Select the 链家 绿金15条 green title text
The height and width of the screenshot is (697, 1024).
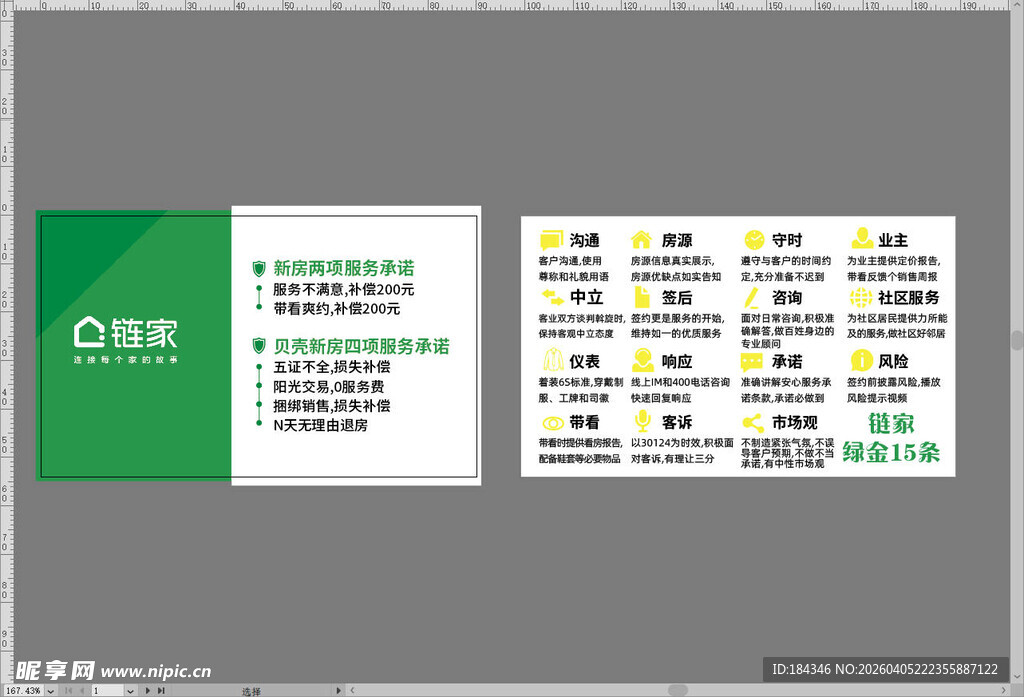(x=891, y=438)
